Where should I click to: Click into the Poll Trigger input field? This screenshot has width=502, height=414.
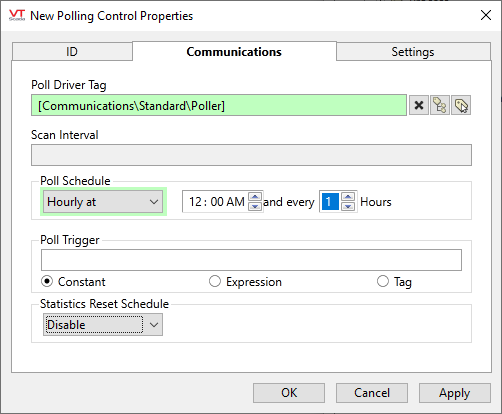251,260
